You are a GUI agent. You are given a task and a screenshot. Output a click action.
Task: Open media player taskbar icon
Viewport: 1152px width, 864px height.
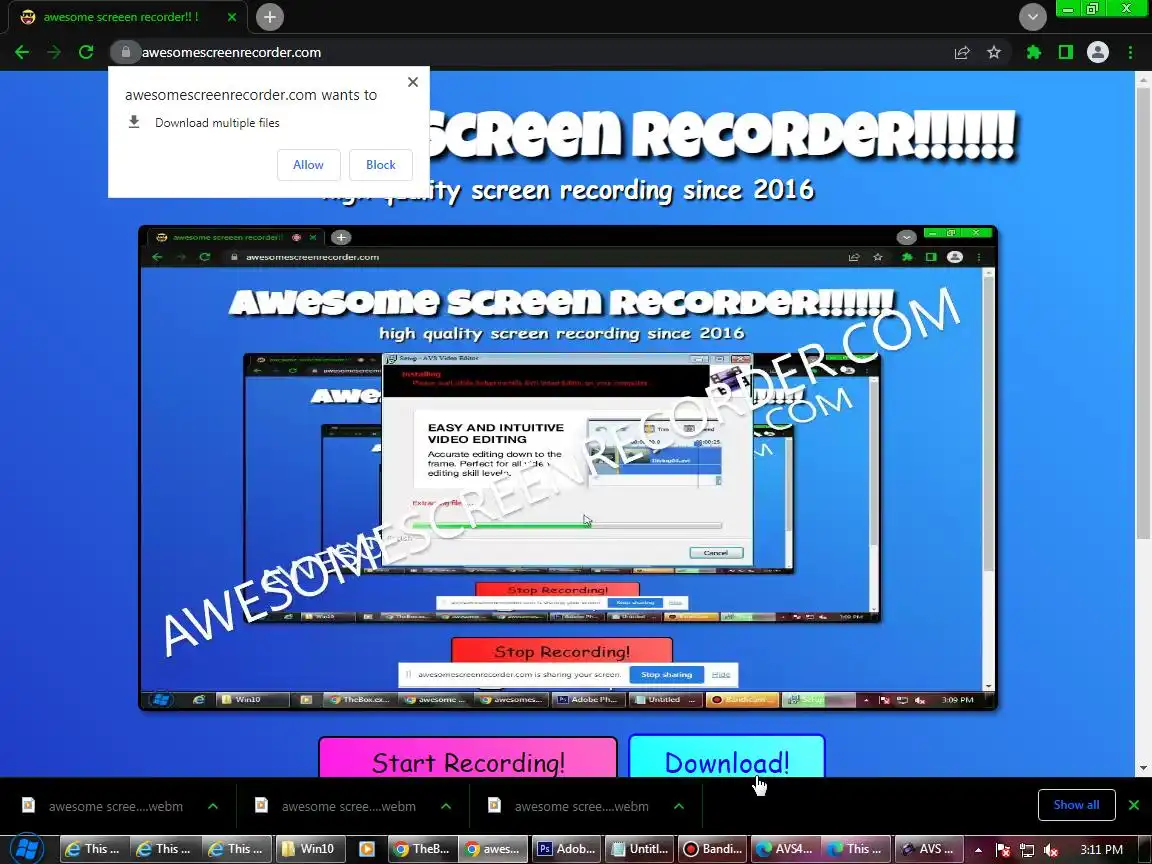[367, 849]
